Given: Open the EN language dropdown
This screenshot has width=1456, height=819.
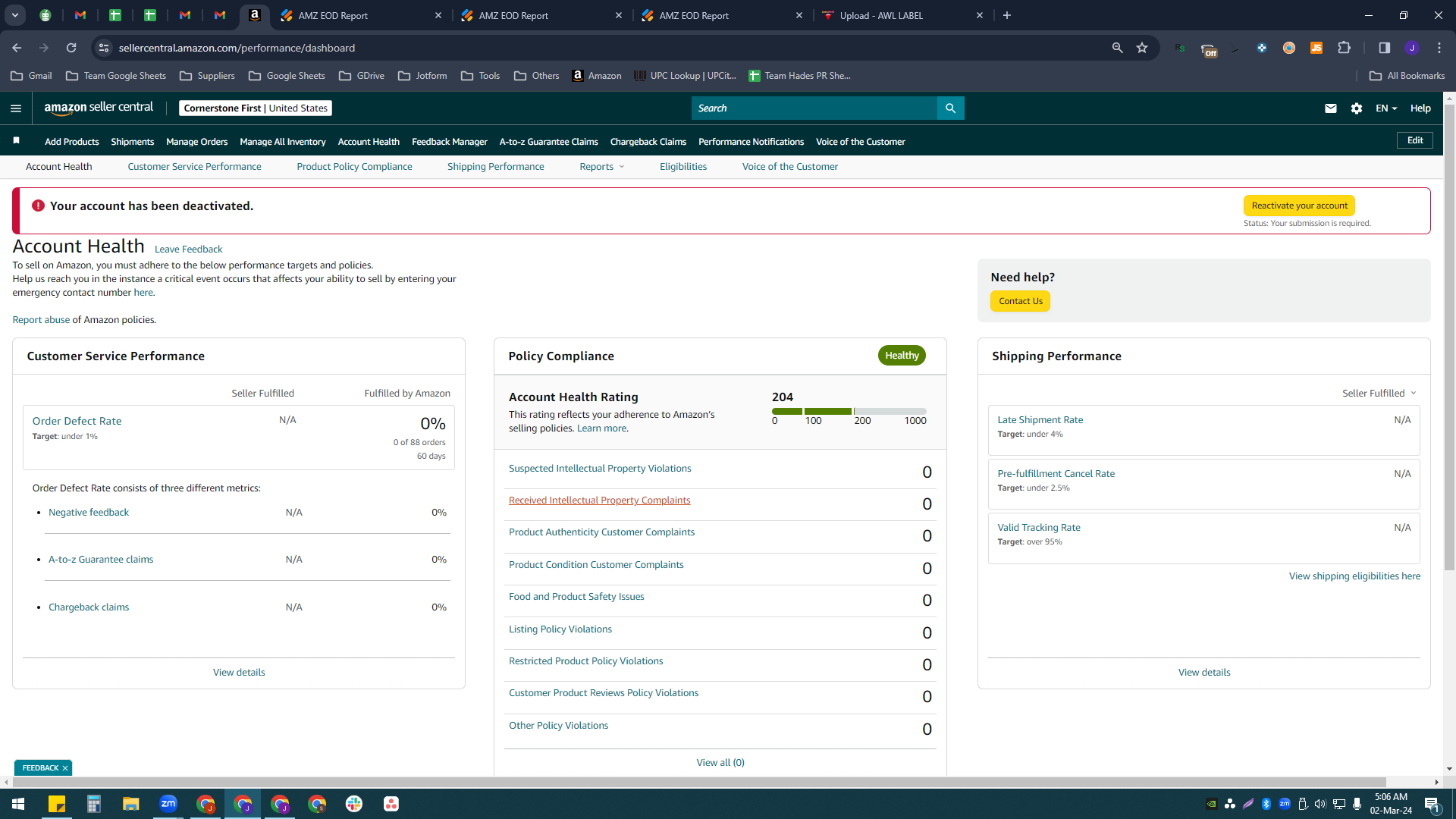Looking at the screenshot, I should coord(1386,108).
